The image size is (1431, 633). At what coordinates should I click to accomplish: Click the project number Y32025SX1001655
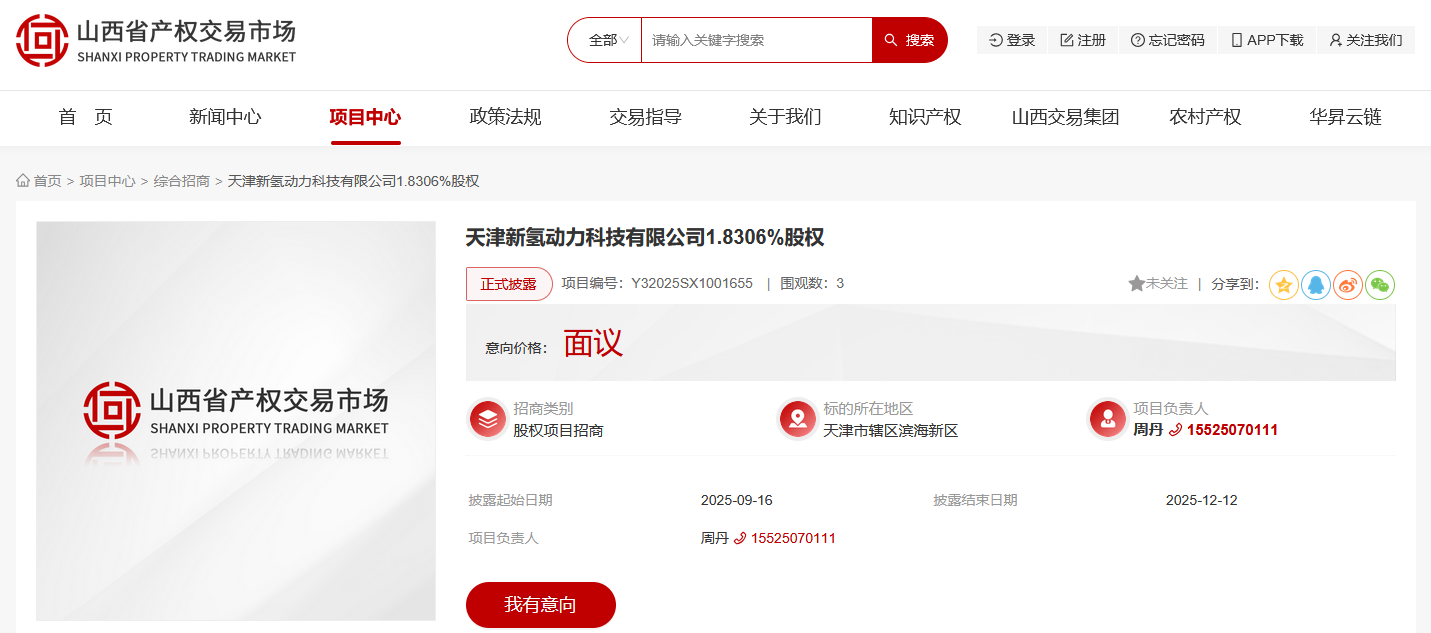coord(691,283)
